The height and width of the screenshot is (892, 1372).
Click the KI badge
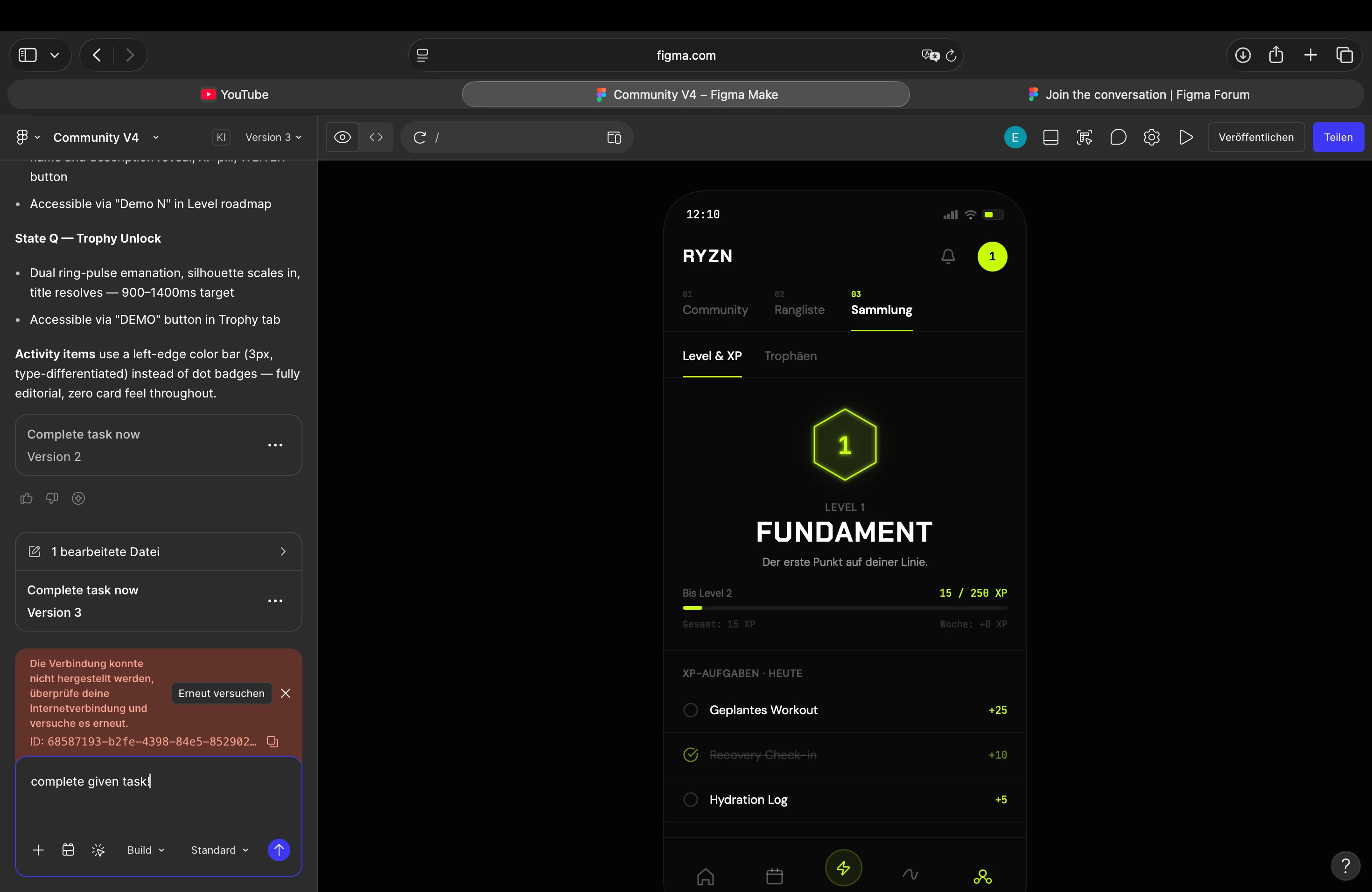(221, 137)
